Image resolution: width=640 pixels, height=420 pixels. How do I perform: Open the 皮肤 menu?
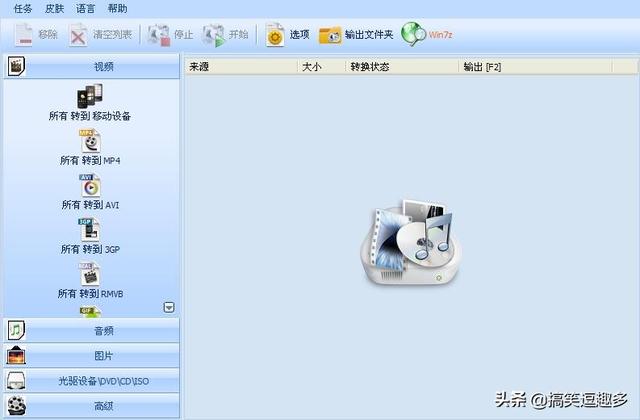click(x=54, y=9)
